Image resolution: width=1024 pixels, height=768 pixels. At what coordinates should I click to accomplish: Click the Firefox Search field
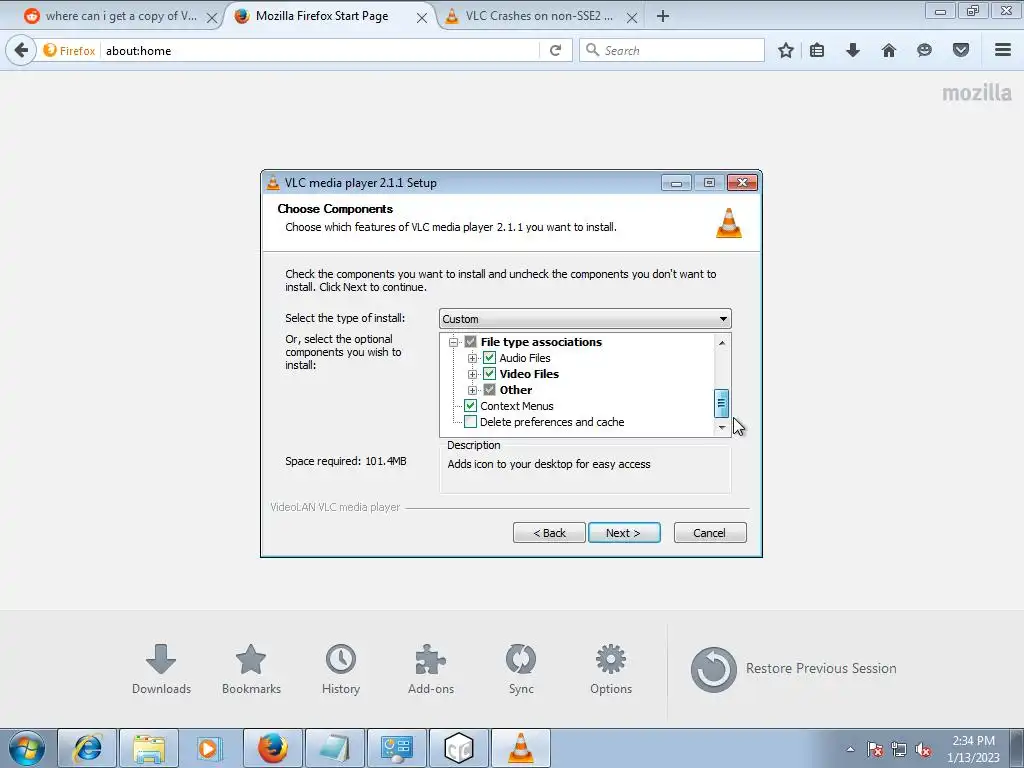[x=672, y=50]
